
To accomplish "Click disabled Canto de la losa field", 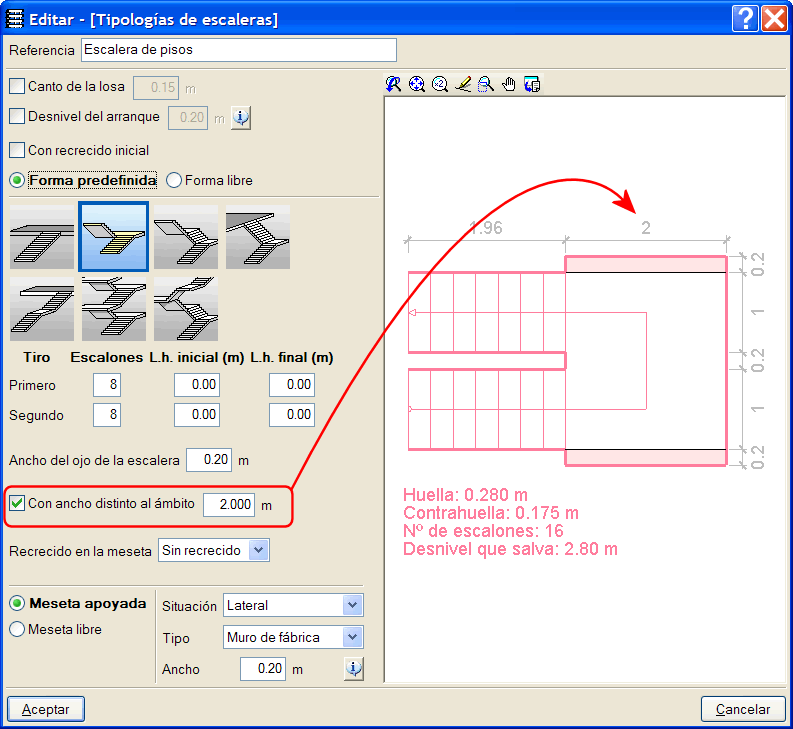I will pyautogui.click(x=156, y=88).
